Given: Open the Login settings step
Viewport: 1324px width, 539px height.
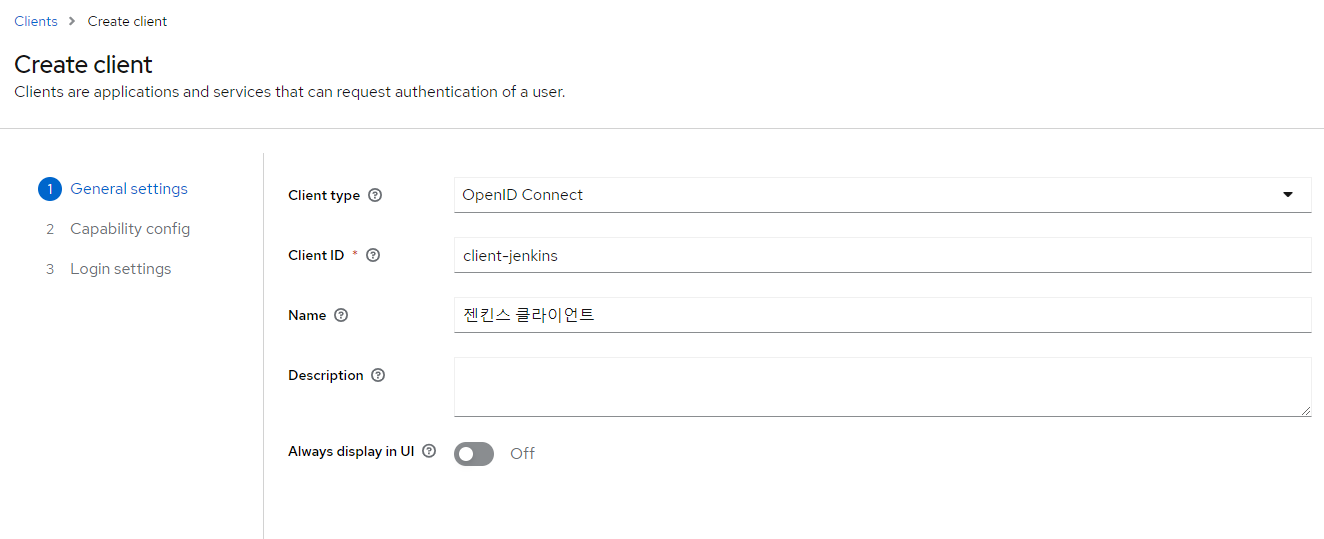Looking at the screenshot, I should (x=120, y=269).
